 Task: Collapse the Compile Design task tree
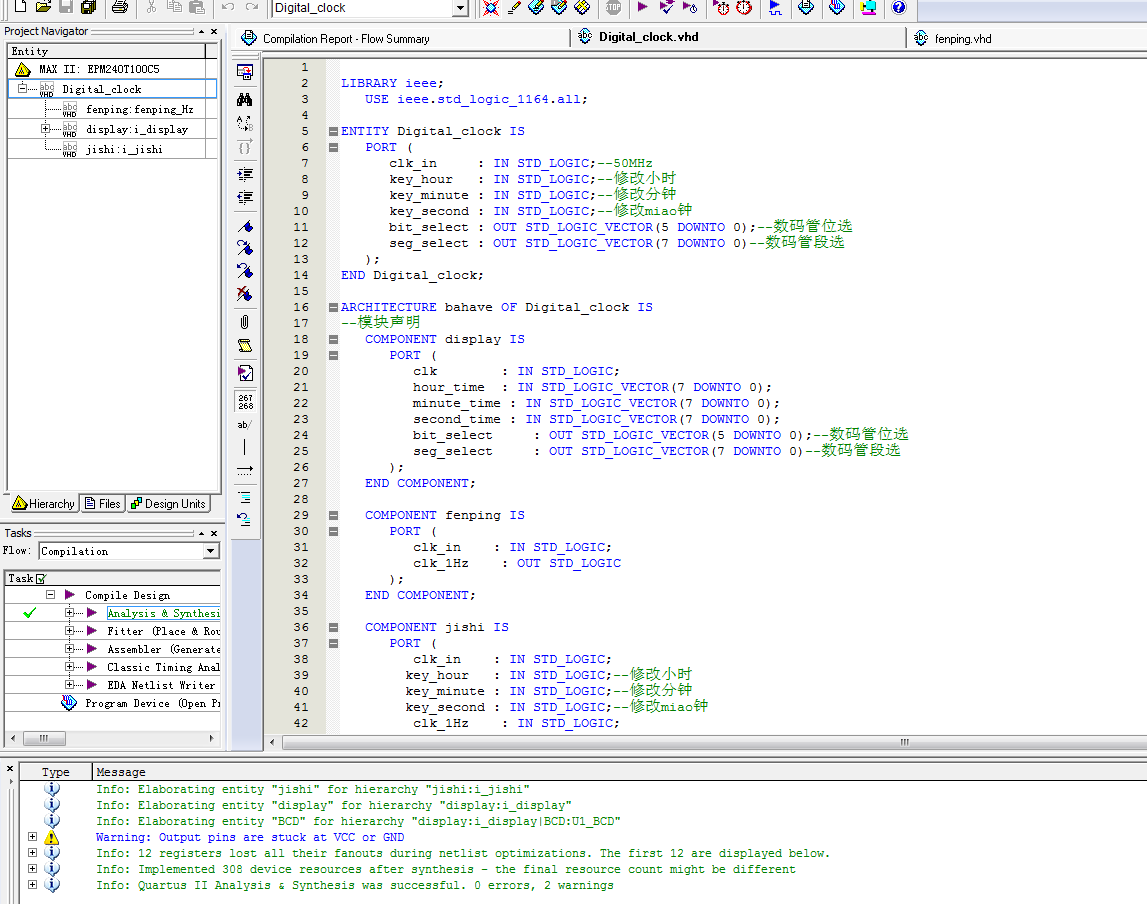click(x=50, y=595)
